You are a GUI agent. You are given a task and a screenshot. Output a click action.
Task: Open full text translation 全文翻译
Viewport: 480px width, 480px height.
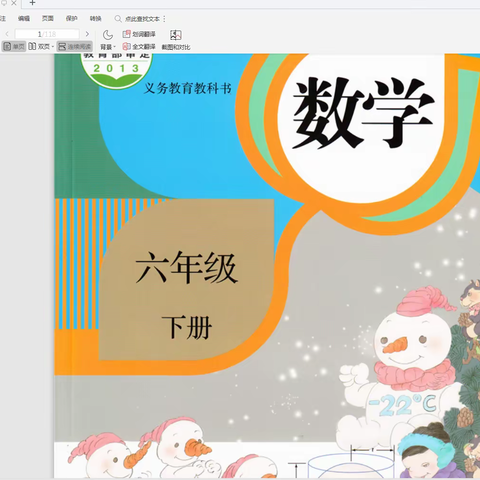pyautogui.click(x=139, y=46)
